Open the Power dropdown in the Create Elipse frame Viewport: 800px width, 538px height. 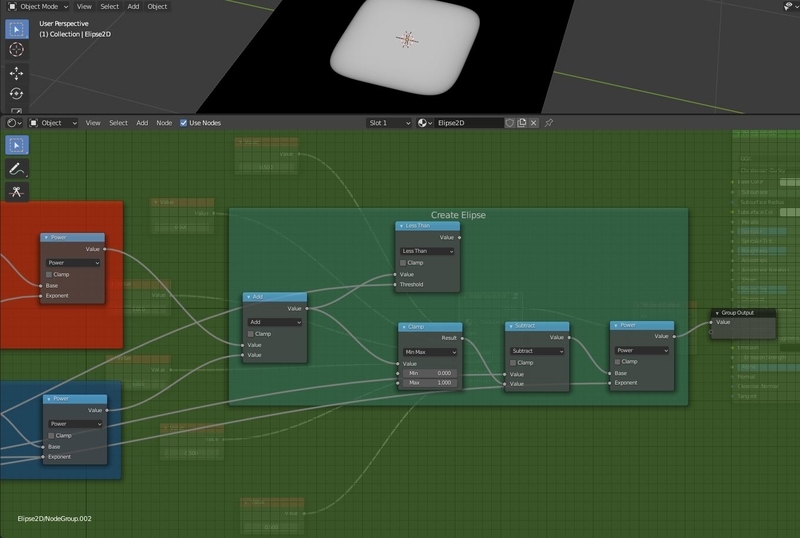pyautogui.click(x=642, y=350)
